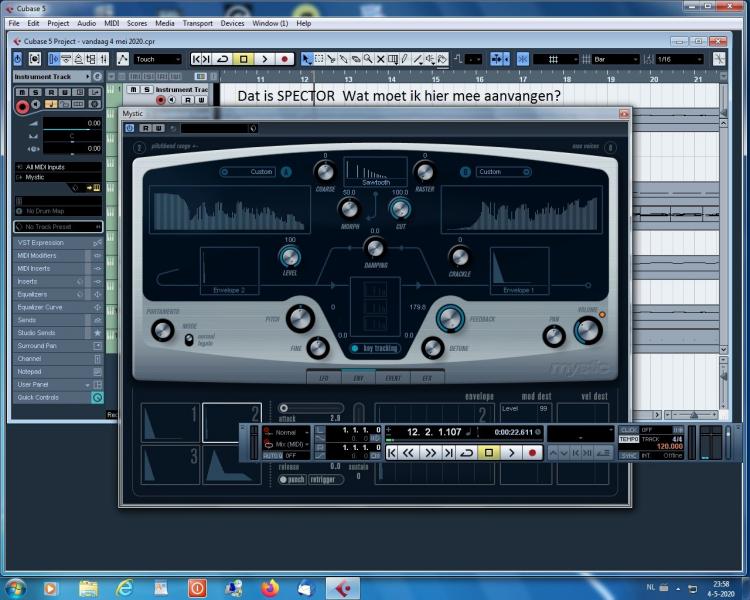750x600 pixels.
Task: Select the Erase tool
Action: tap(356, 59)
